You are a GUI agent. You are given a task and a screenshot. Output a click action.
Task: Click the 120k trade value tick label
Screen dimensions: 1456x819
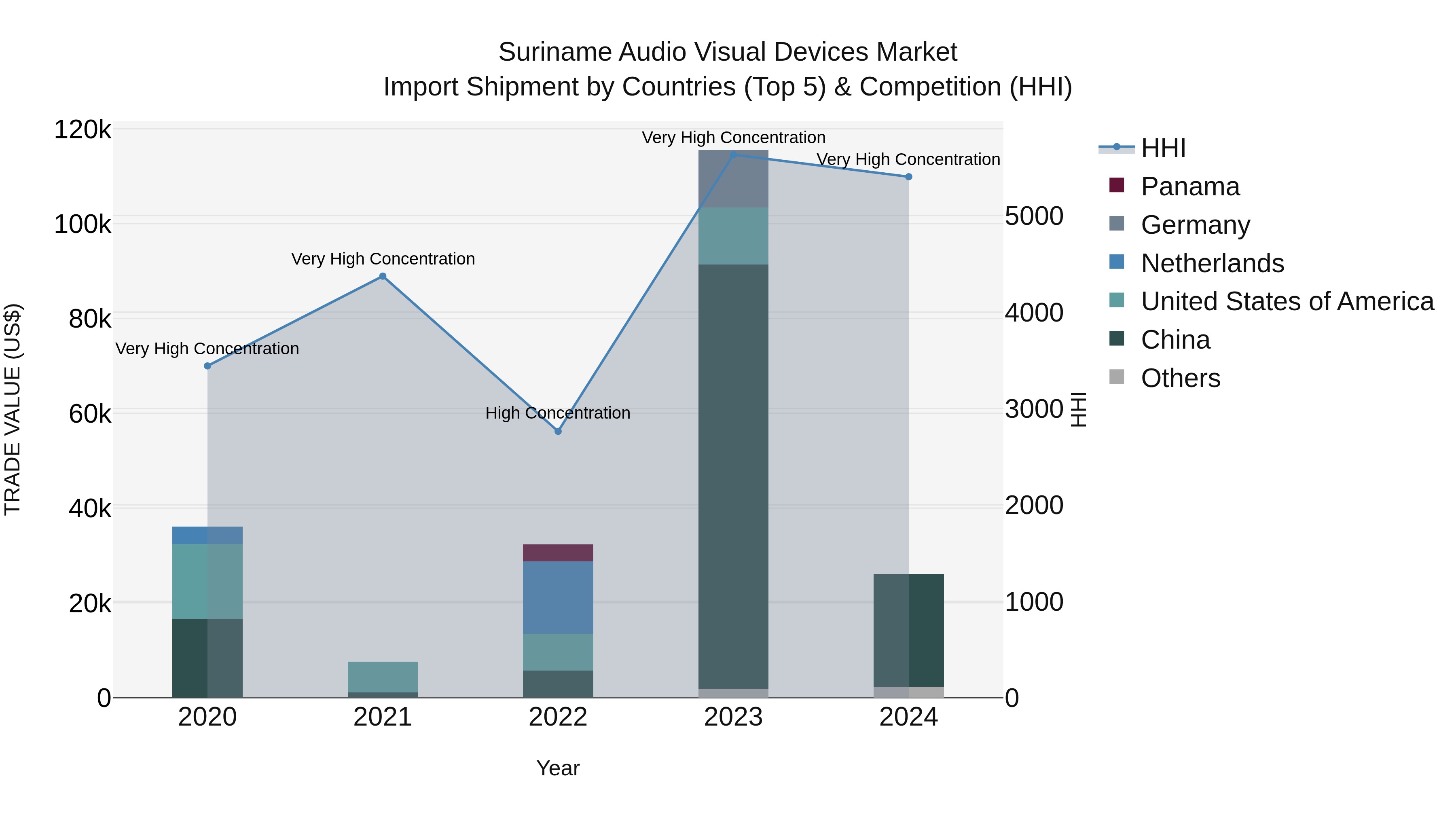pos(83,130)
